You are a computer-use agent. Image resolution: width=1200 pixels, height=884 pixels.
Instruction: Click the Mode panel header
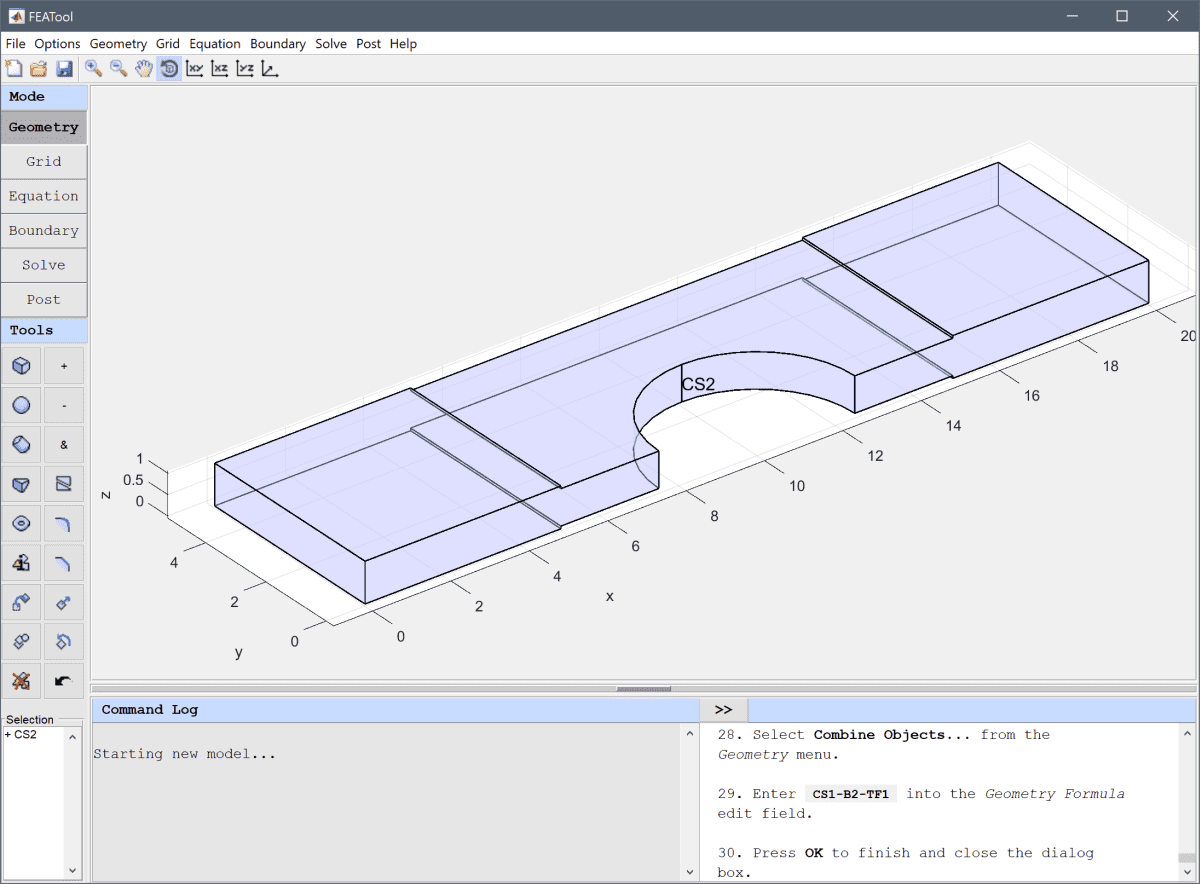pos(44,97)
